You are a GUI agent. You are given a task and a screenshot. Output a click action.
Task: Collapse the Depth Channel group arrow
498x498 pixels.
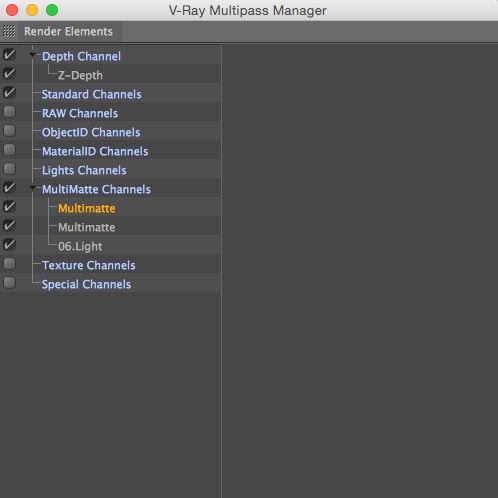click(32, 55)
